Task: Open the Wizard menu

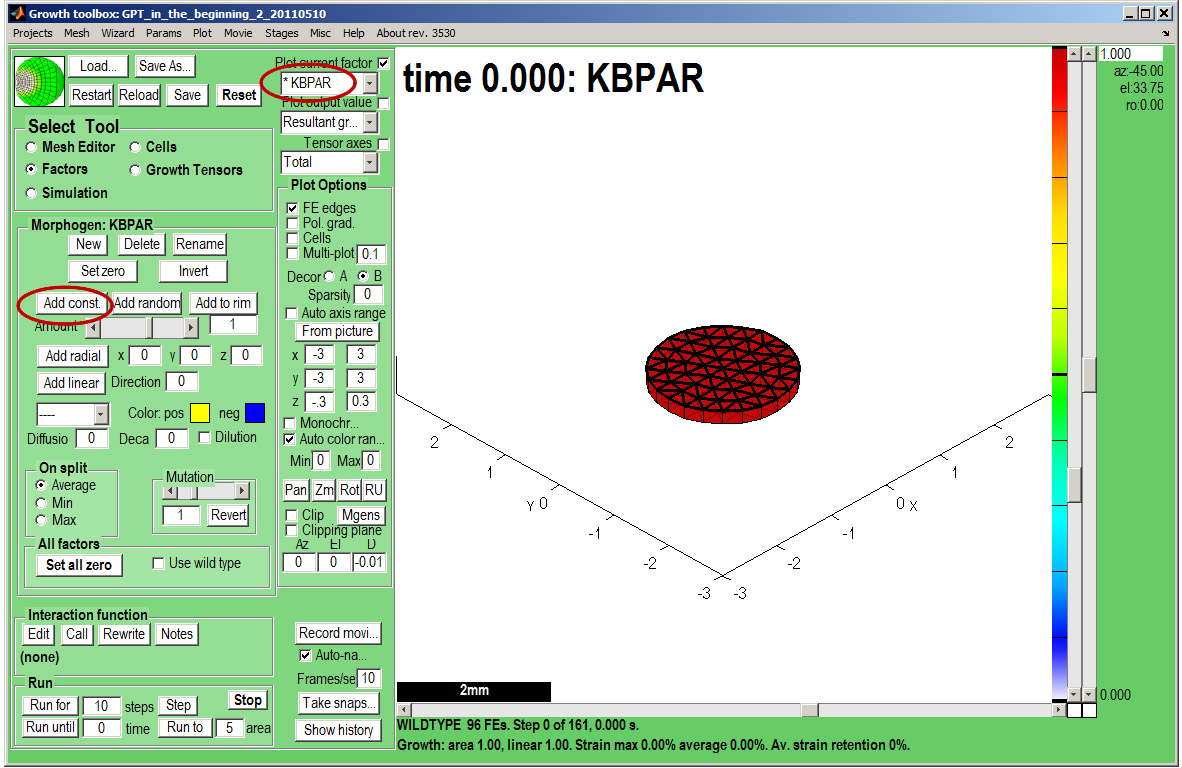Action: click(x=117, y=33)
